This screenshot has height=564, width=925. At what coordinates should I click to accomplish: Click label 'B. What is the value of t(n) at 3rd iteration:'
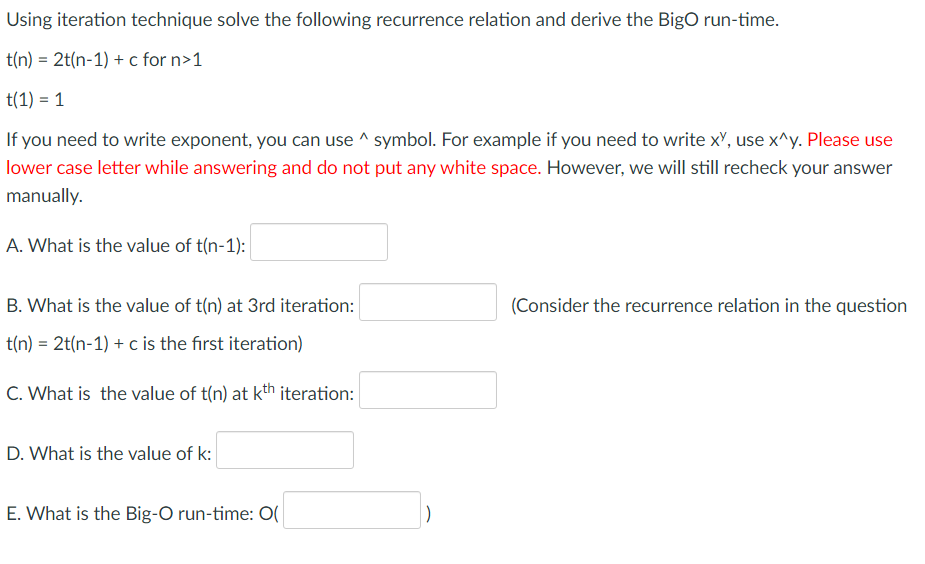(180, 306)
